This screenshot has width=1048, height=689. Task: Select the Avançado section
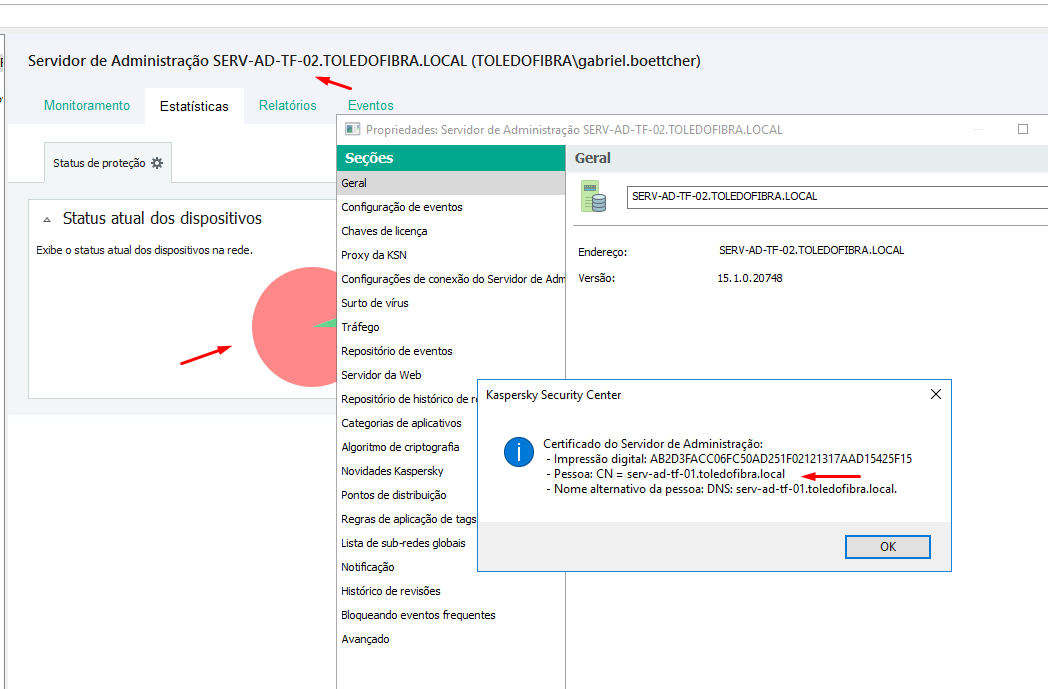[451, 640]
